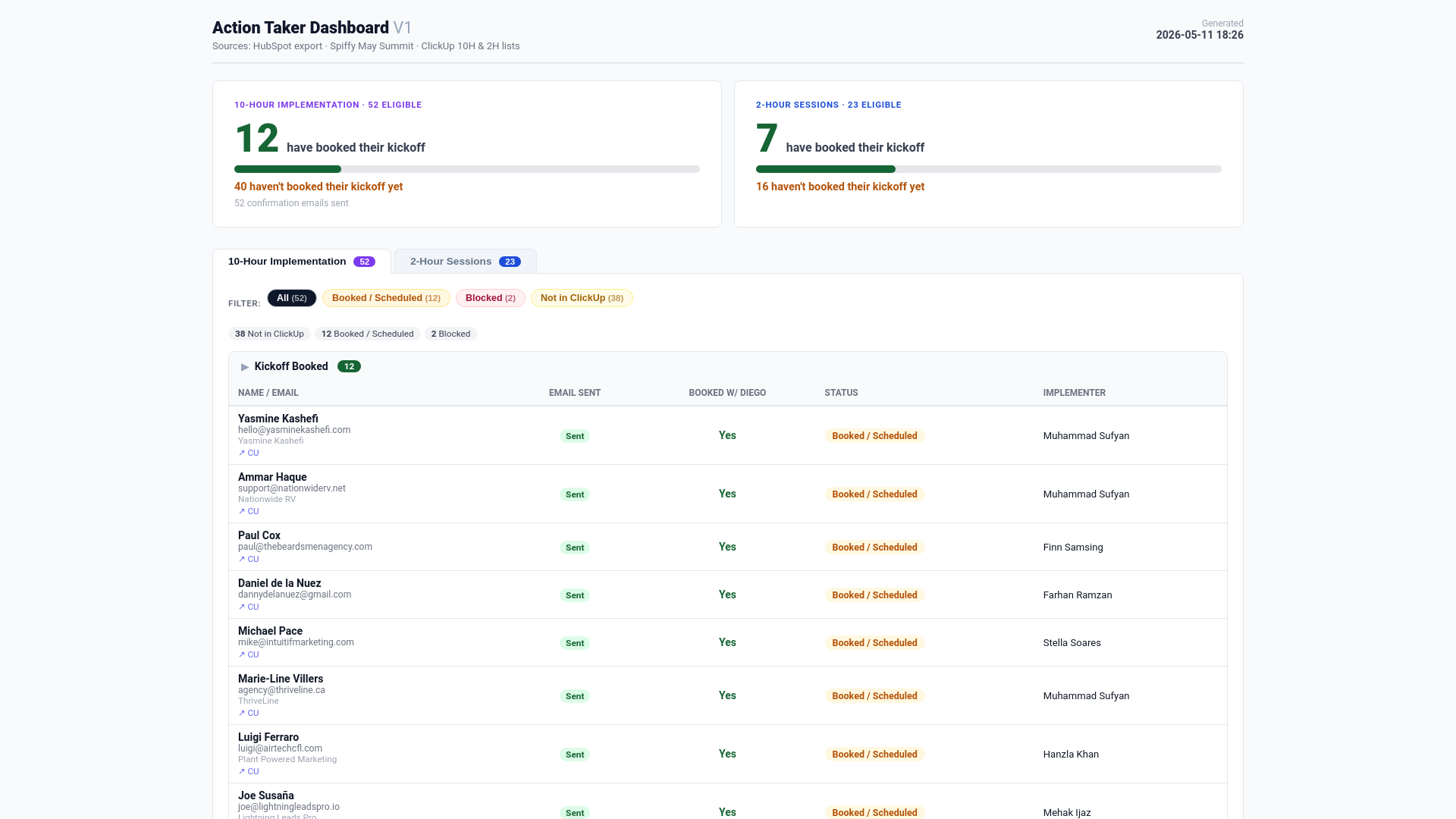Click the email agency@thriveline.ca
The image size is (1456, 819).
tap(281, 690)
